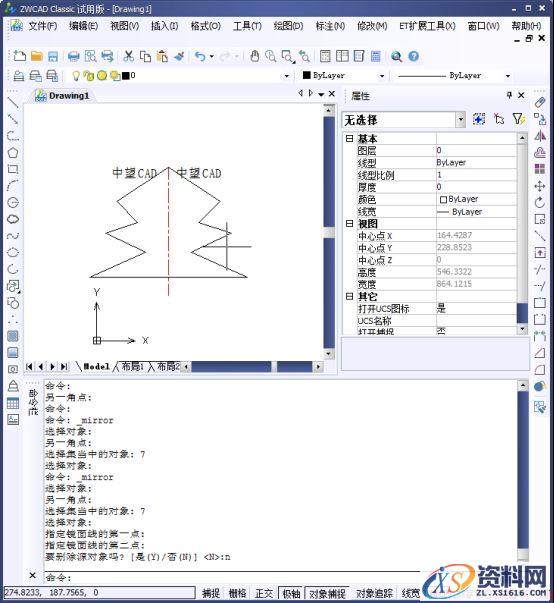
Task: Select the Line draw tool
Action: (13, 103)
